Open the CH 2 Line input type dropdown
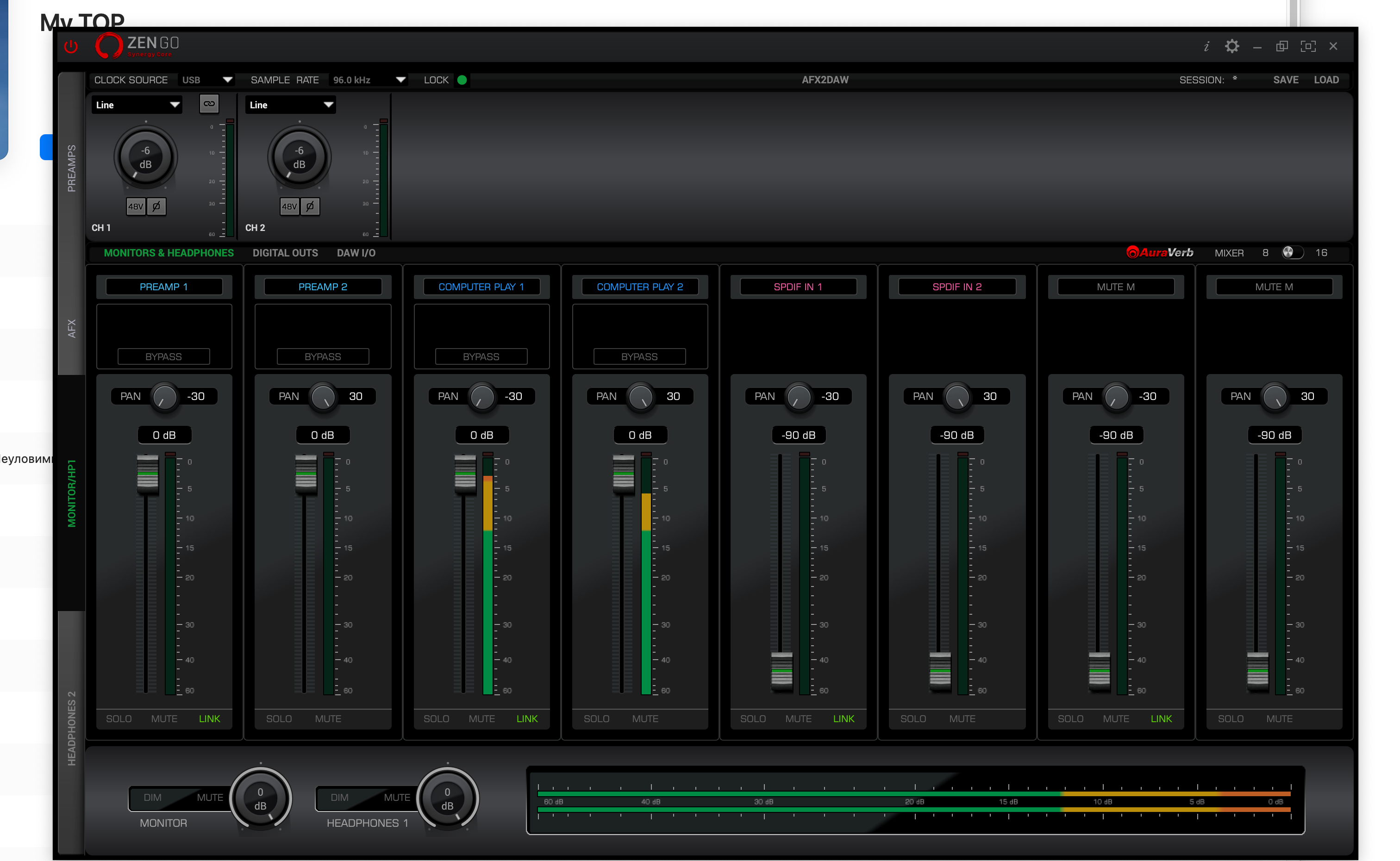 tap(290, 105)
